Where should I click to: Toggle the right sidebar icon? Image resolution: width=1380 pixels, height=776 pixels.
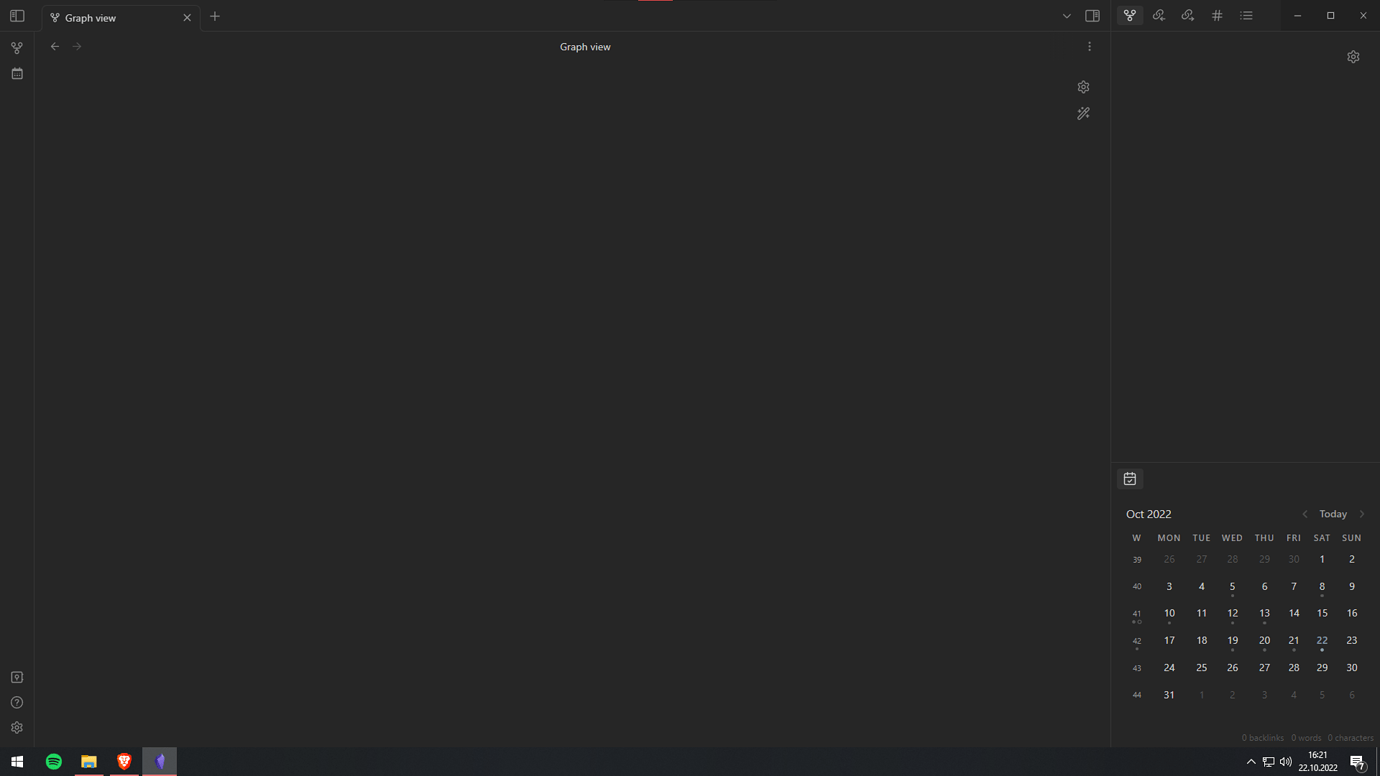(1092, 16)
